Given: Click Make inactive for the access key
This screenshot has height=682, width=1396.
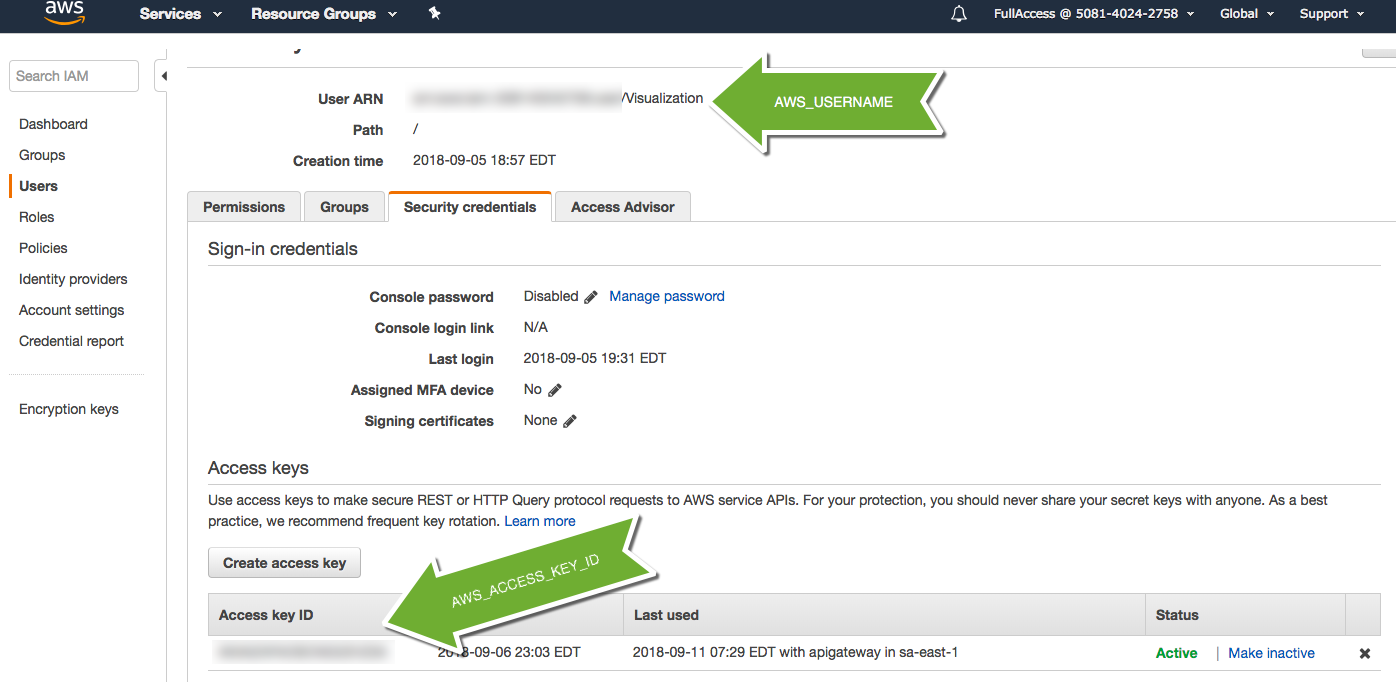Looking at the screenshot, I should 1271,653.
